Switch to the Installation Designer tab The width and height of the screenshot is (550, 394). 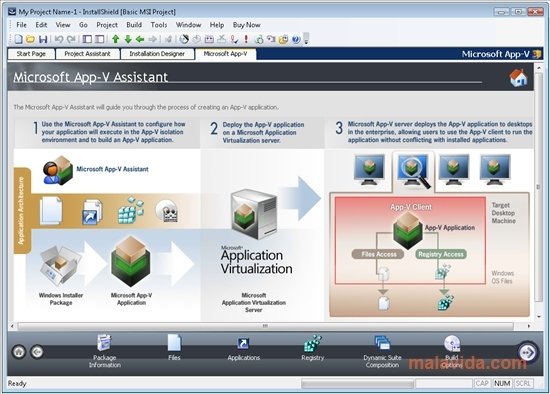click(157, 54)
